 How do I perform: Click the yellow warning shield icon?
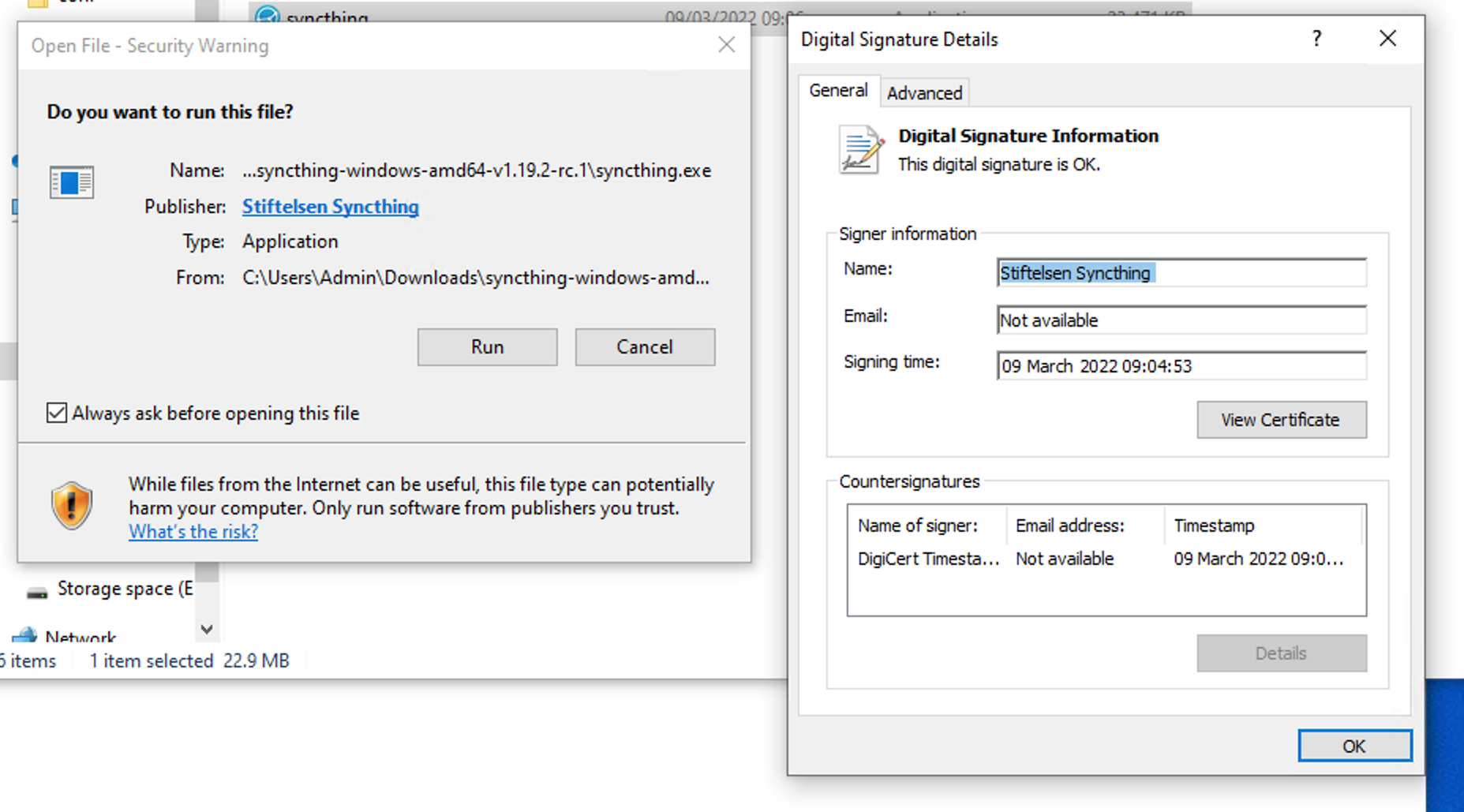(x=72, y=505)
